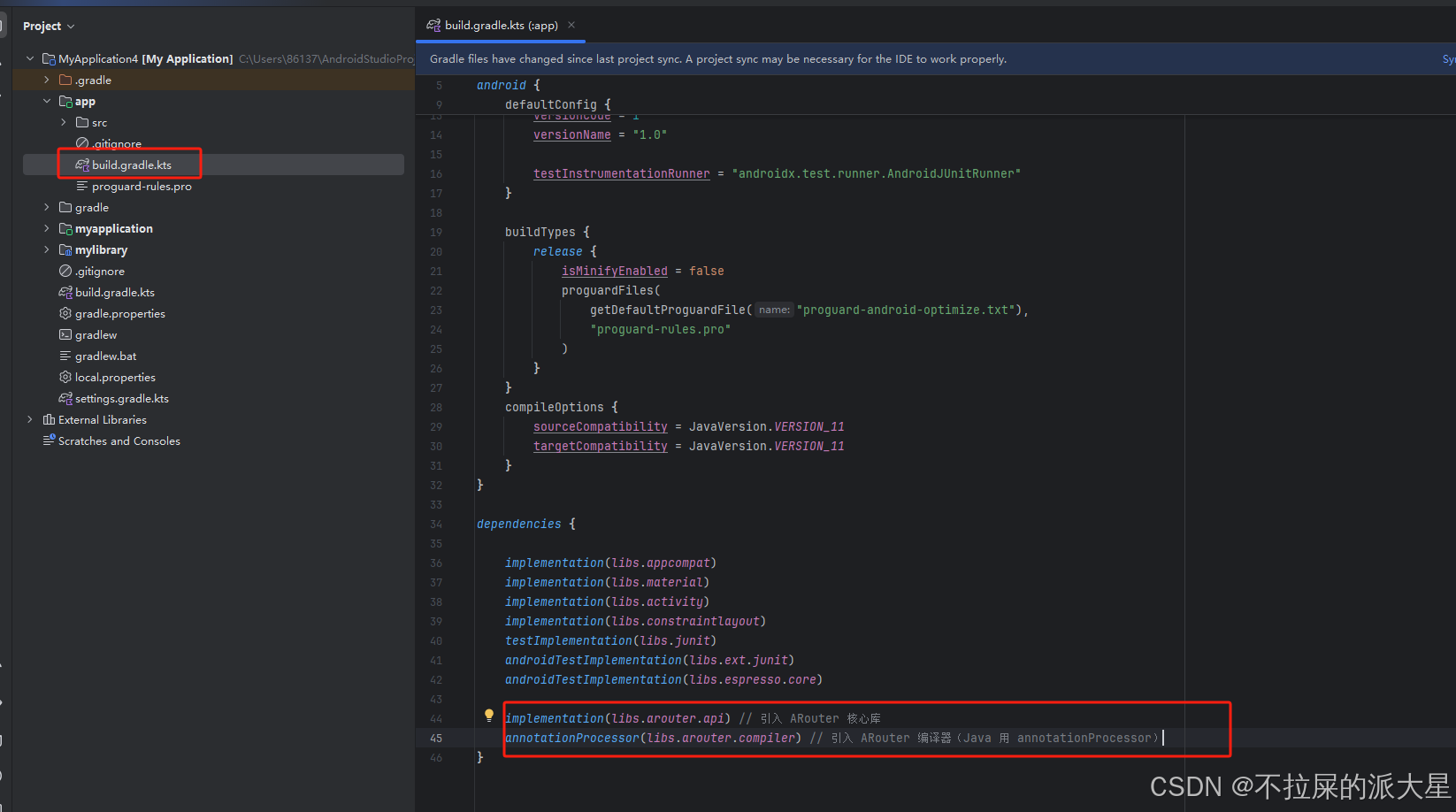1456x812 pixels.
Task: Click the quick-fix lightbulb beside line 44
Action: tap(489, 714)
